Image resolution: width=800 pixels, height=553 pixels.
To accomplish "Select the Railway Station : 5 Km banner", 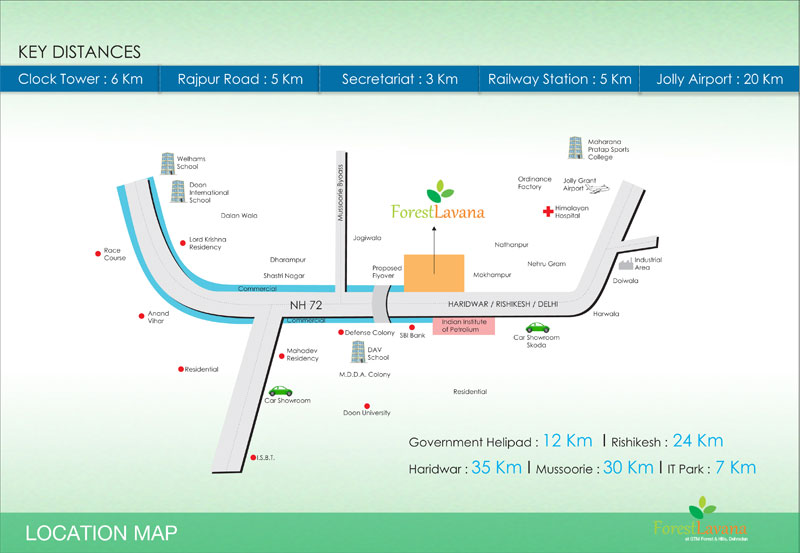I will click(x=559, y=79).
